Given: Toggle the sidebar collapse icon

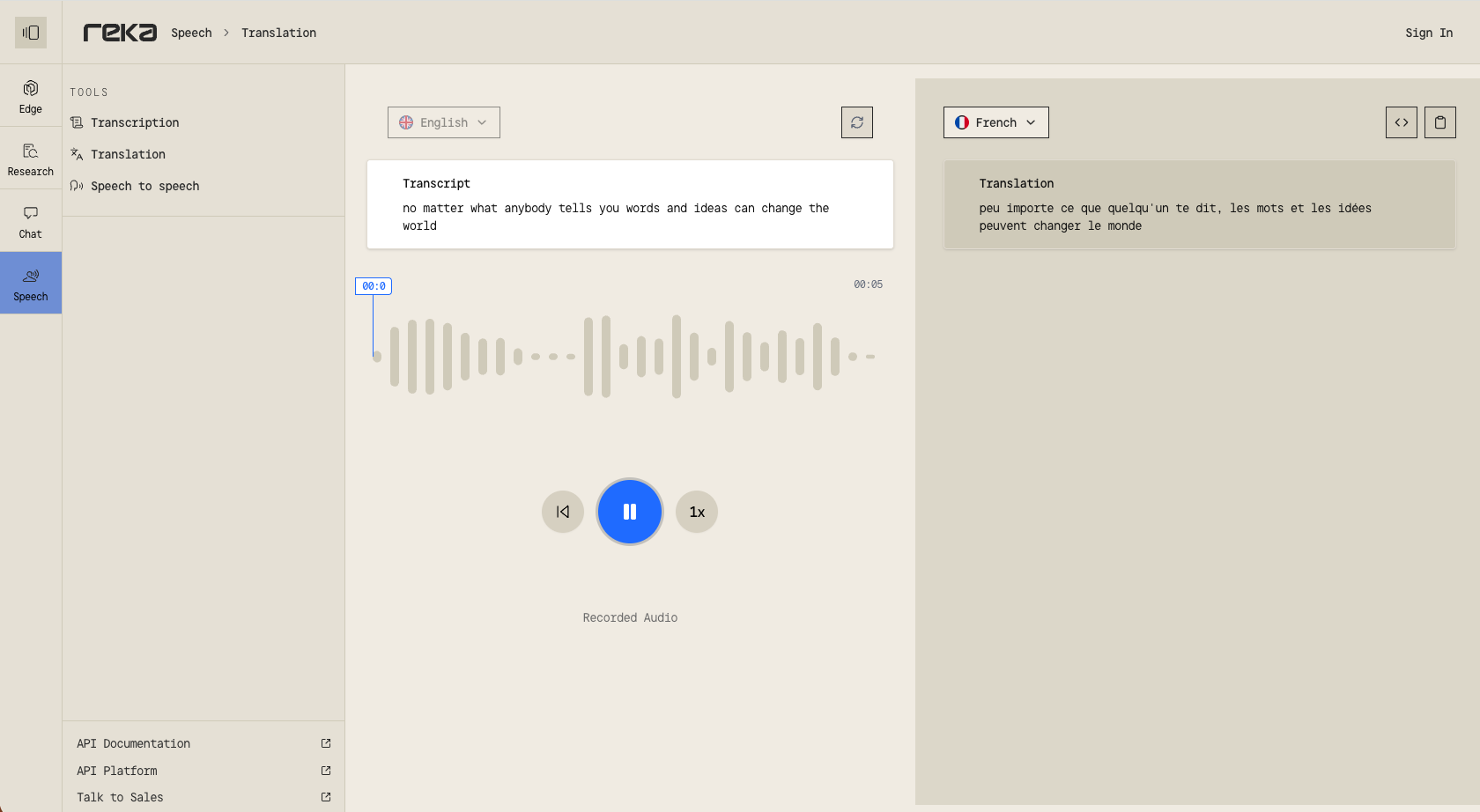Looking at the screenshot, I should tap(31, 33).
